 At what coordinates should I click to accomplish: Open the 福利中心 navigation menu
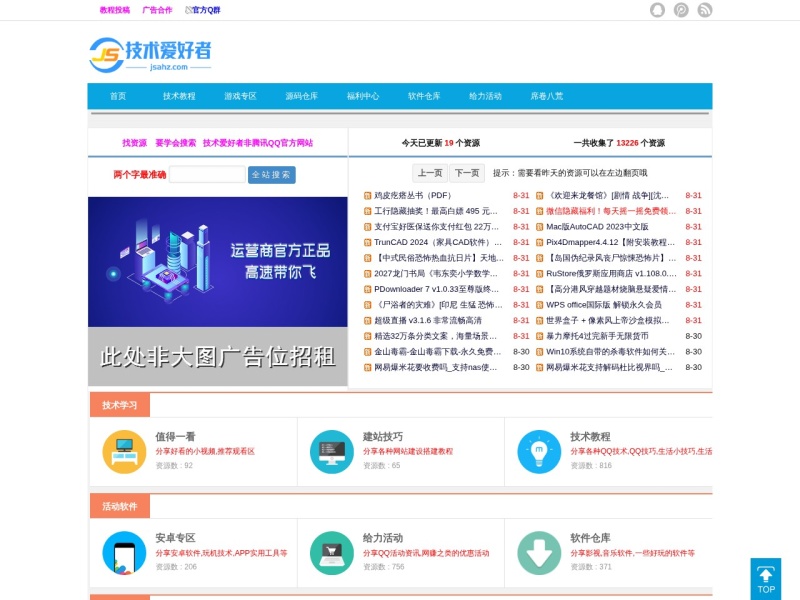[x=363, y=96]
